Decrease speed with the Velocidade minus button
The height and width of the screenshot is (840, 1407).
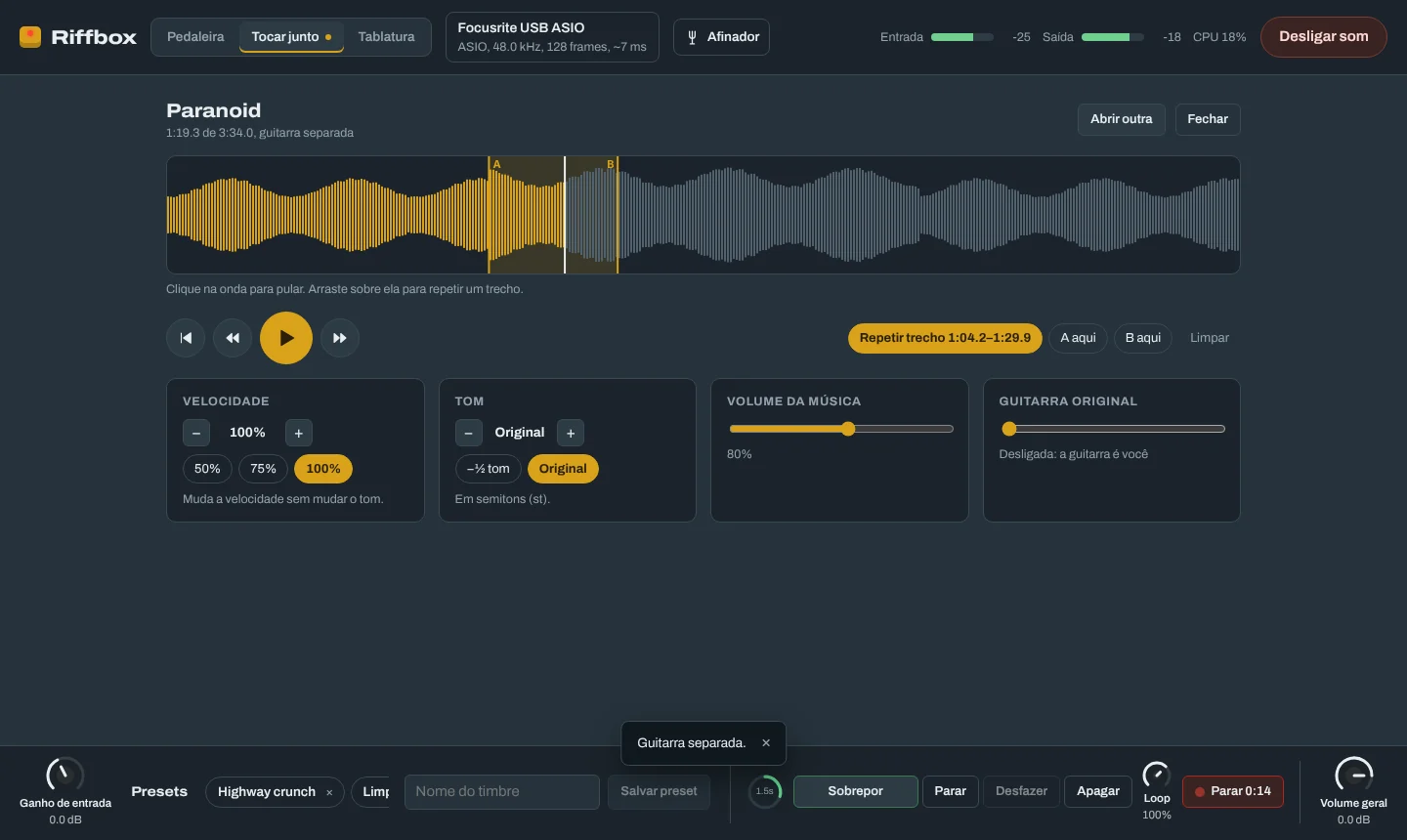[x=196, y=433]
